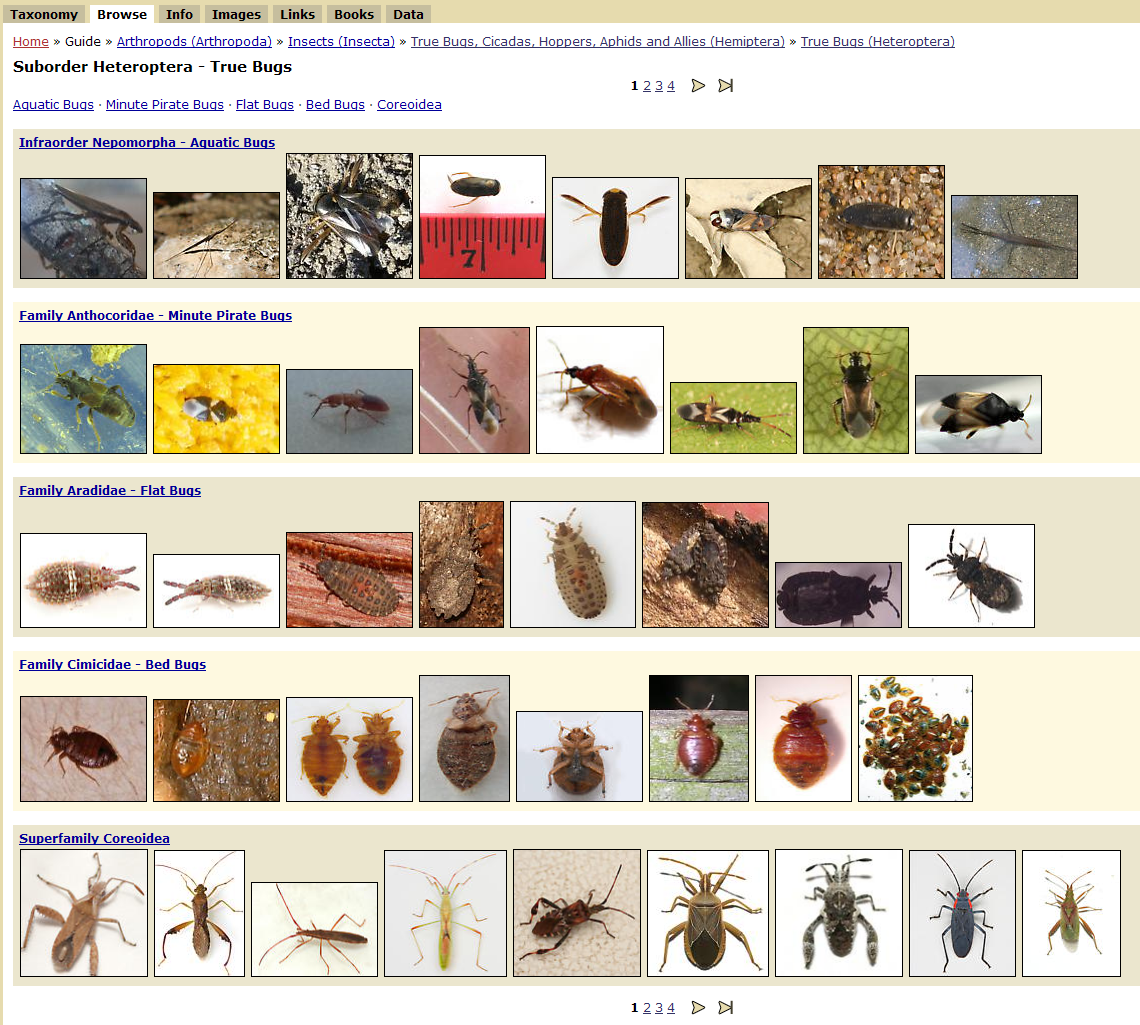Click the next page arrow icon
This screenshot has height=1025, width=1140.
click(698, 86)
